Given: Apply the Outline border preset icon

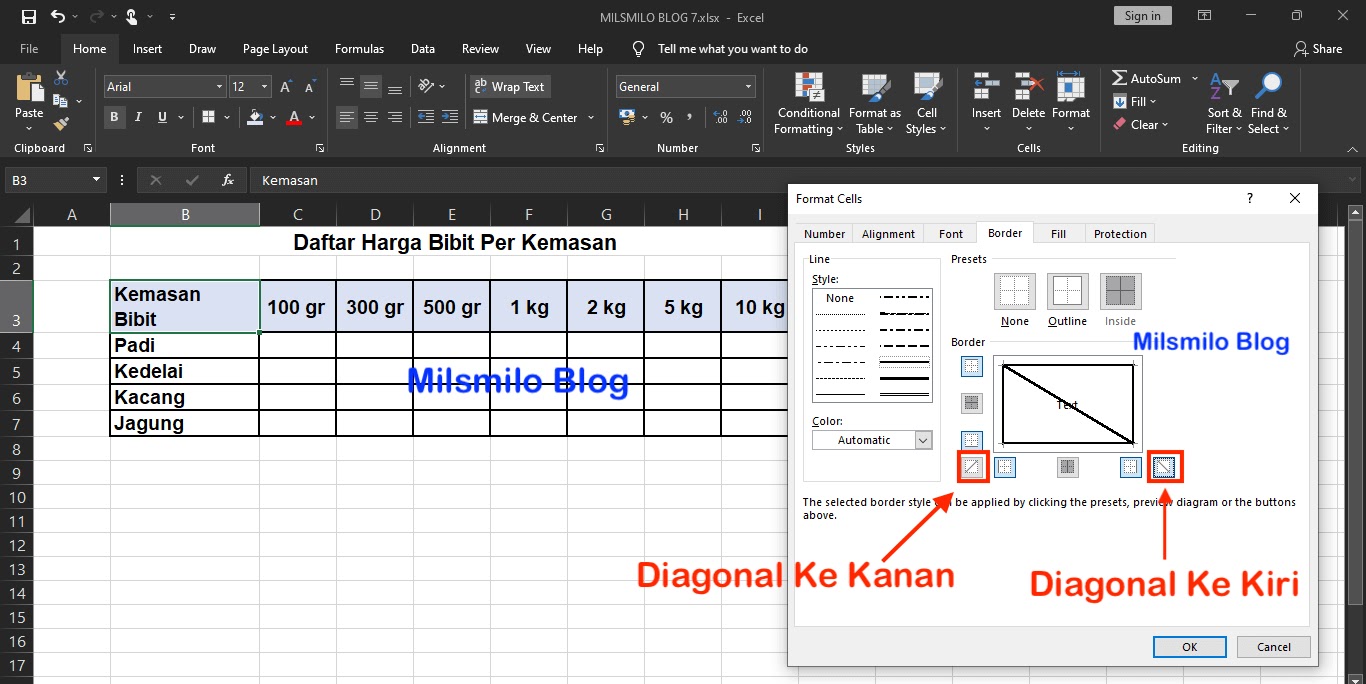Looking at the screenshot, I should pyautogui.click(x=1067, y=291).
